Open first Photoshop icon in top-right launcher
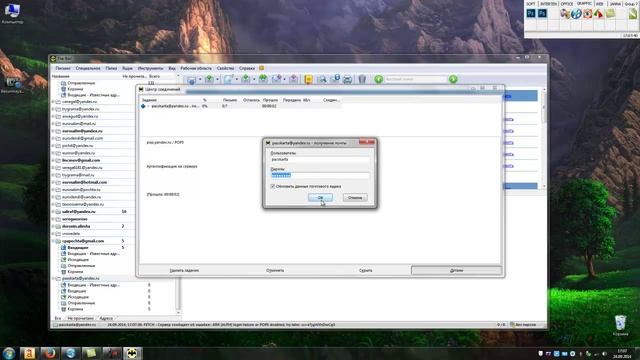Viewport: 640px width, 360px height. [531, 13]
